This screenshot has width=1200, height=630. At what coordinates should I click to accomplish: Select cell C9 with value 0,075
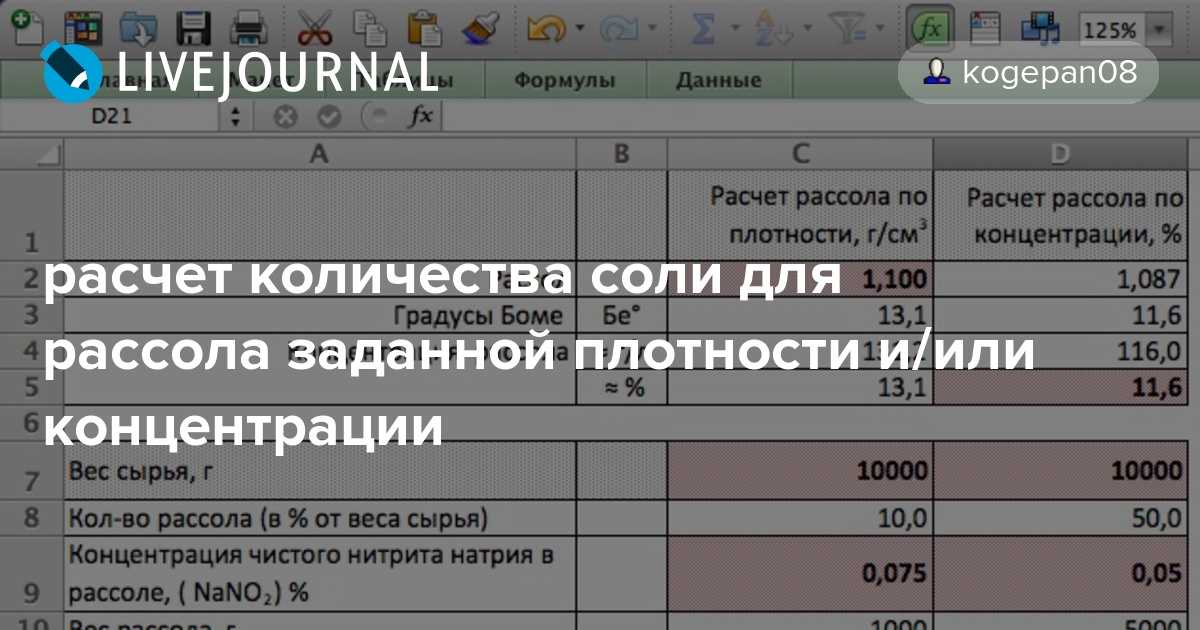click(x=800, y=575)
